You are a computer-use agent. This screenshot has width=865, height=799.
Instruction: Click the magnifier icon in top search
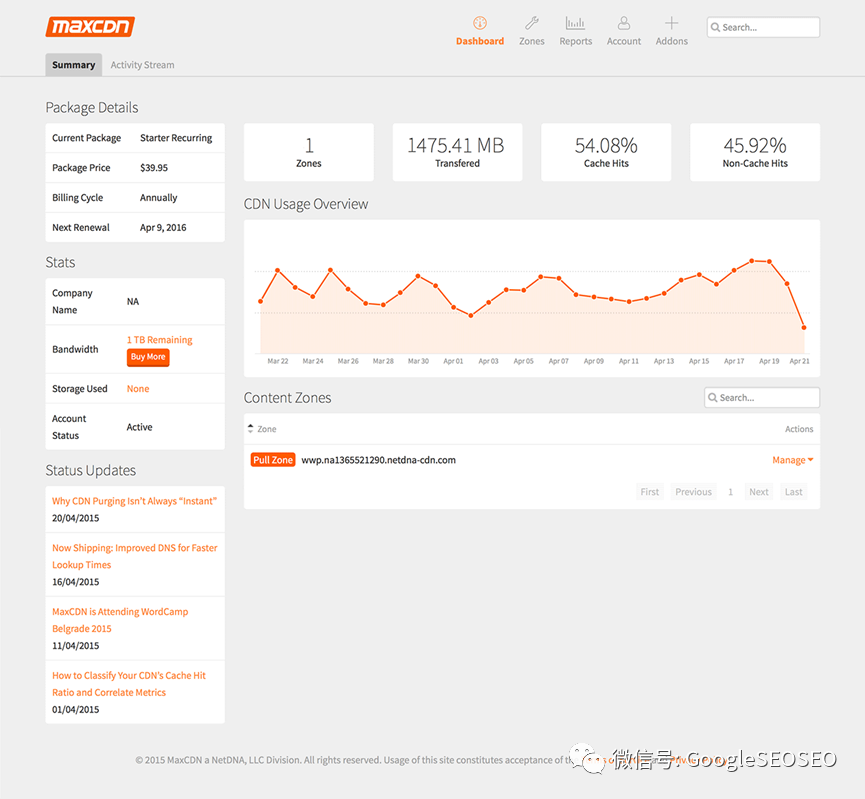click(x=716, y=27)
